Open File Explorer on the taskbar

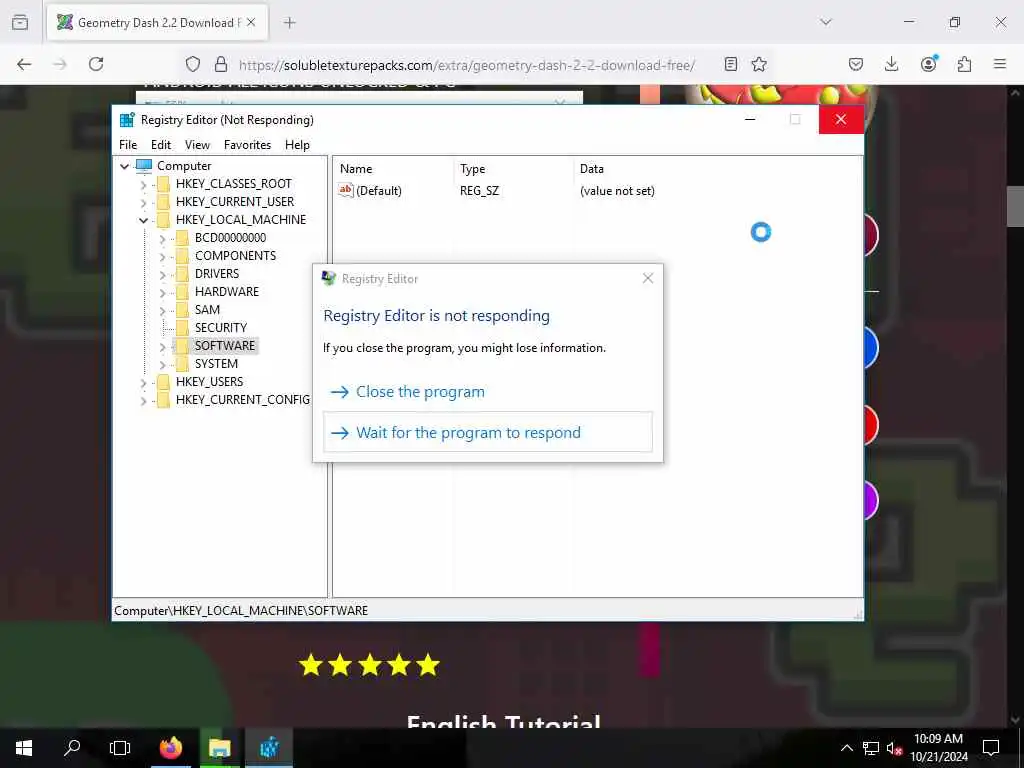pyautogui.click(x=219, y=748)
